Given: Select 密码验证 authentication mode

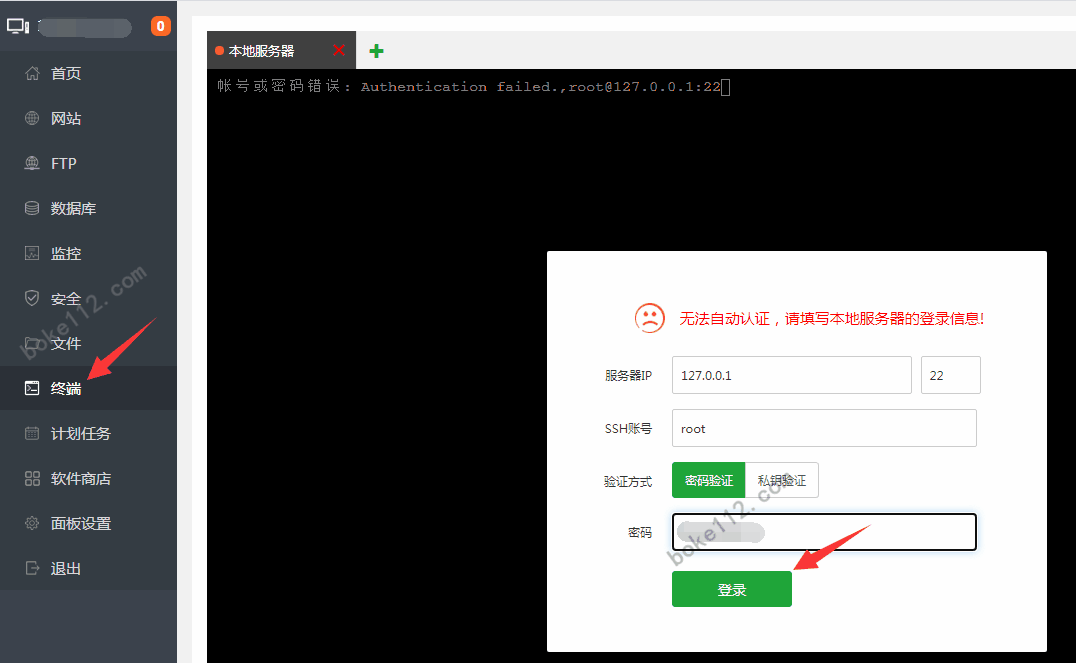Looking at the screenshot, I should (708, 480).
